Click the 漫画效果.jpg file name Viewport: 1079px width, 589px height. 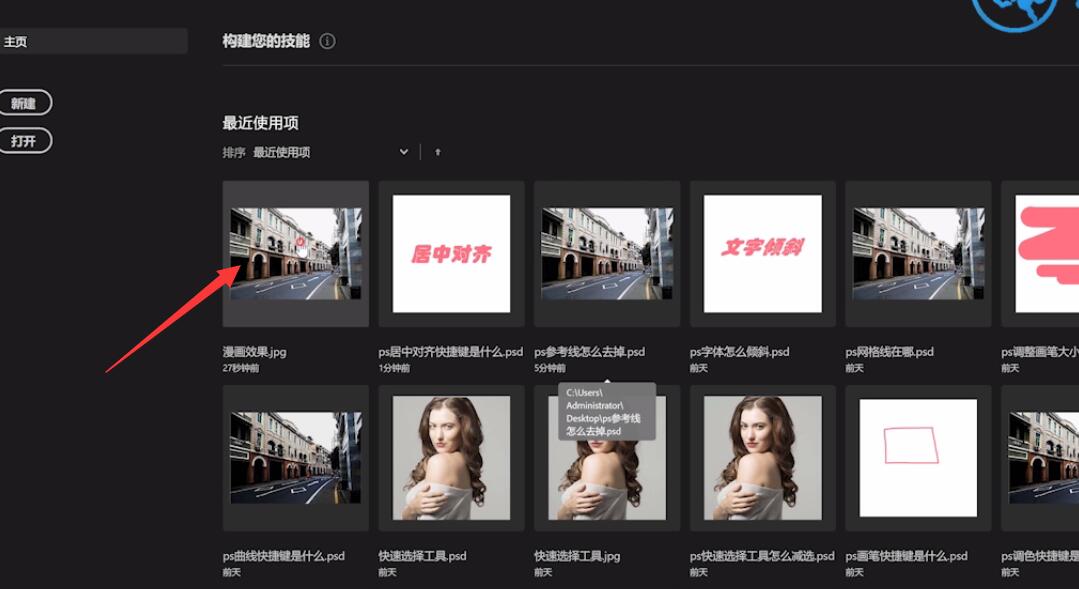click(255, 352)
